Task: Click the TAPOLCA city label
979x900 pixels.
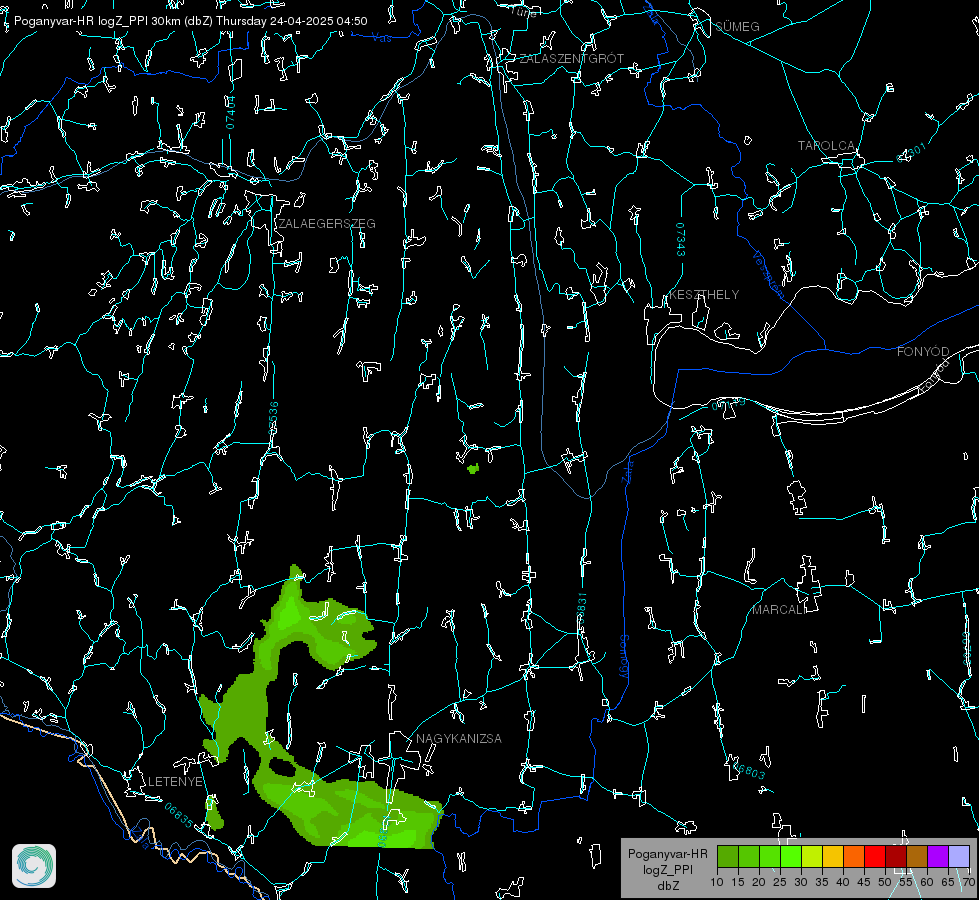Action: tap(826, 146)
